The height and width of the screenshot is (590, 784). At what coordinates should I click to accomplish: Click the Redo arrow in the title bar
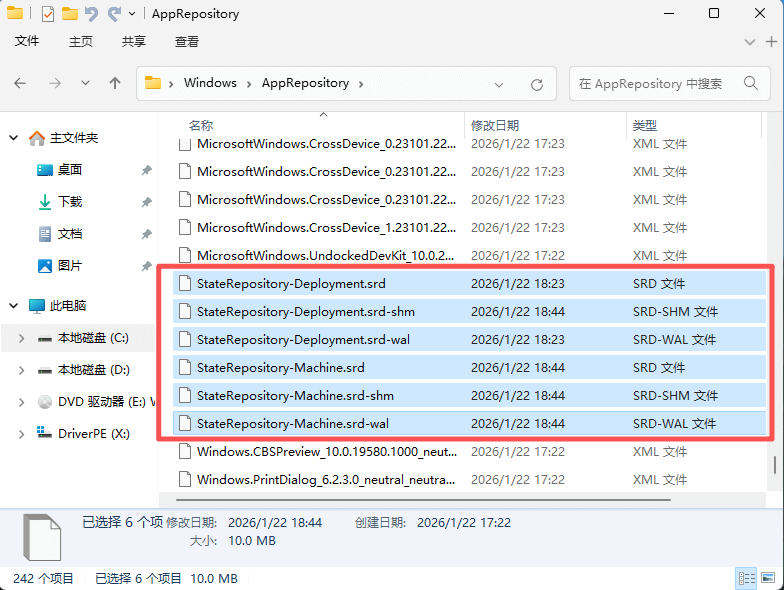point(113,14)
